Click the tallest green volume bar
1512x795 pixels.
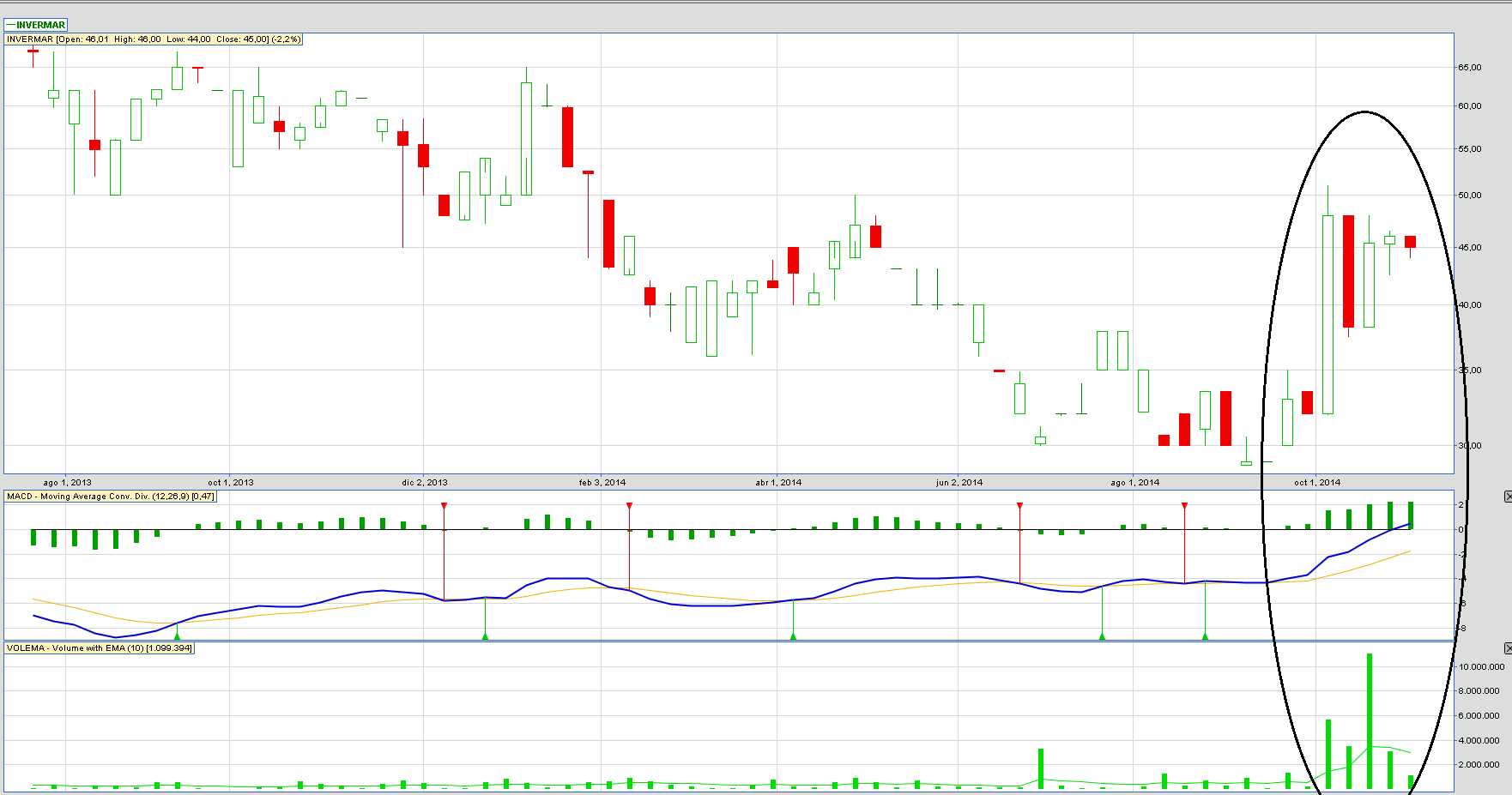(x=1369, y=720)
